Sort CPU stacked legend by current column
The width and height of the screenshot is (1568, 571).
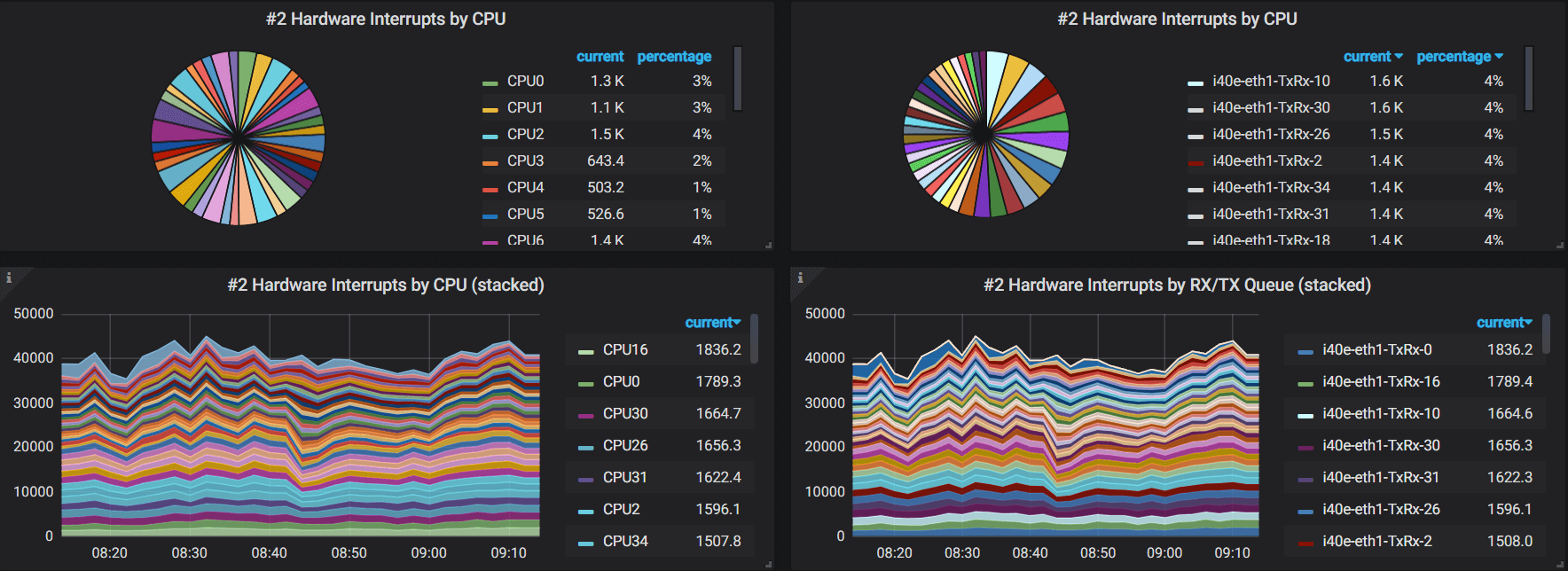coord(712,323)
